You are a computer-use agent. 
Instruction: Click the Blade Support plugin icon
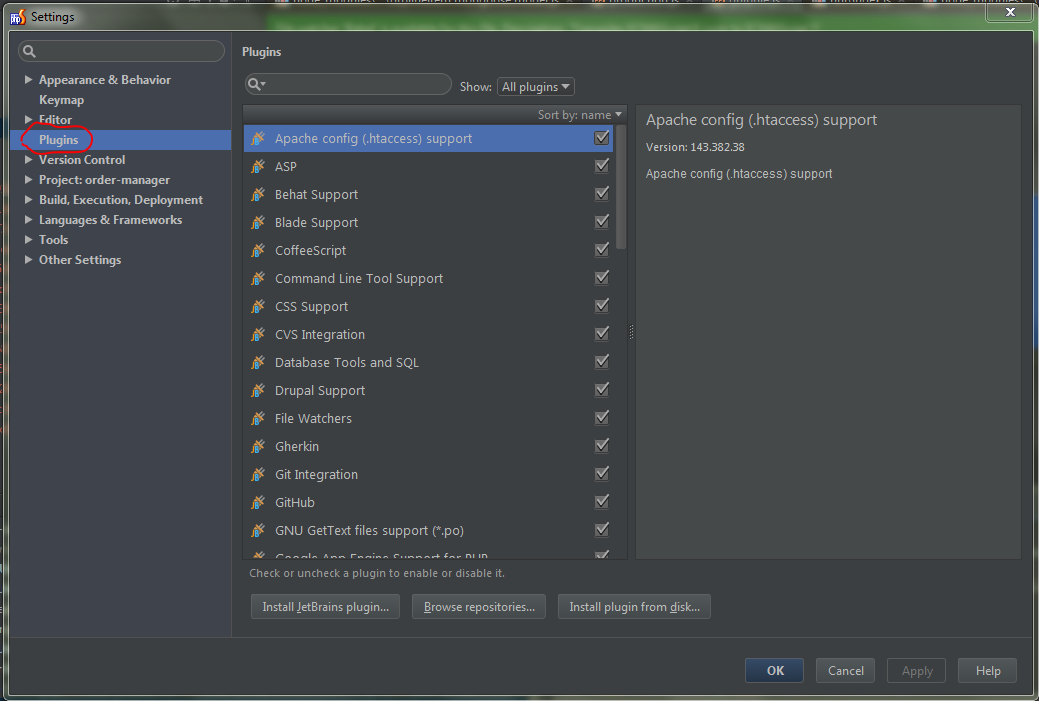coord(258,223)
